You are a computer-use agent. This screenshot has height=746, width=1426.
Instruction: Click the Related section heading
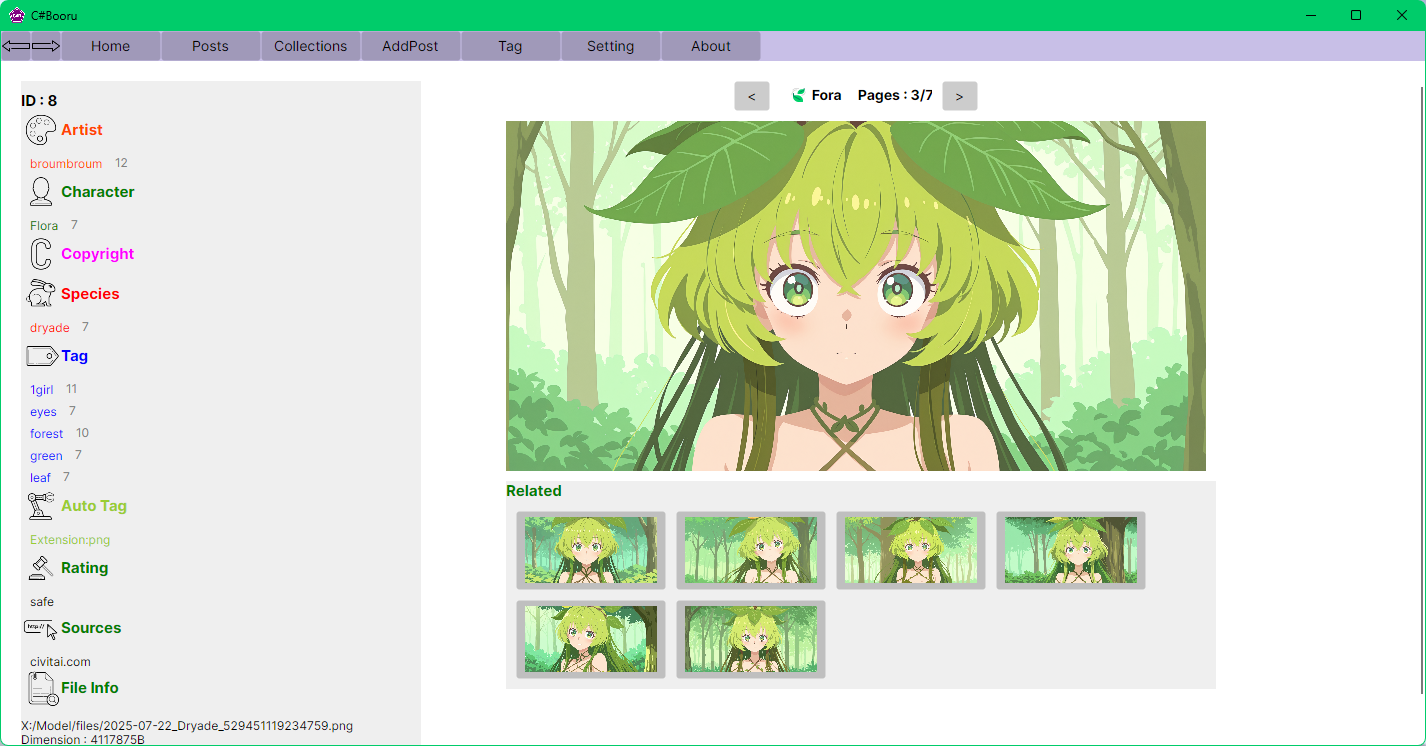534,491
